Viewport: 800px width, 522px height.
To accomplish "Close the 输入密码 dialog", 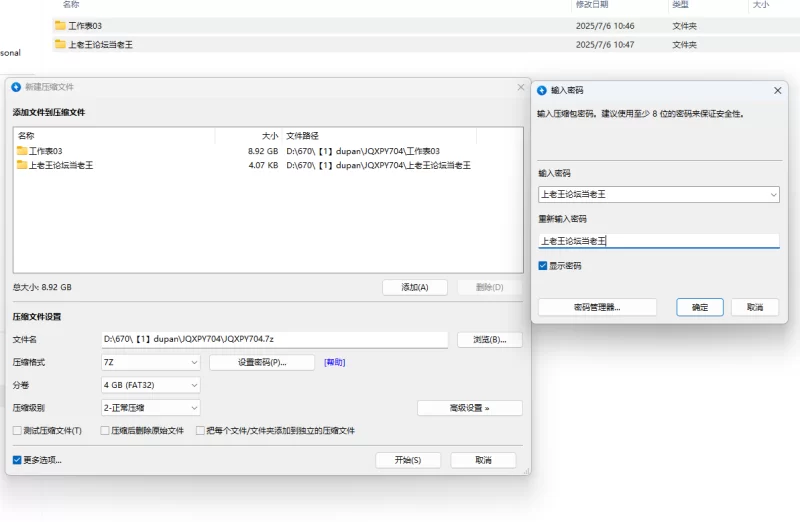I will click(x=778, y=90).
